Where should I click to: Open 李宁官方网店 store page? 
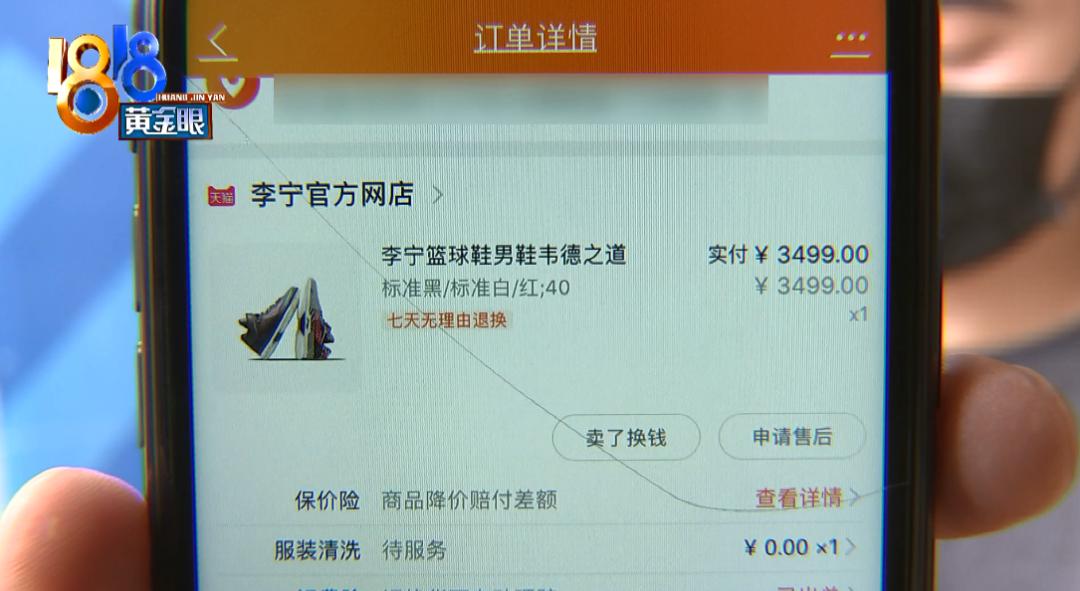pyautogui.click(x=332, y=195)
